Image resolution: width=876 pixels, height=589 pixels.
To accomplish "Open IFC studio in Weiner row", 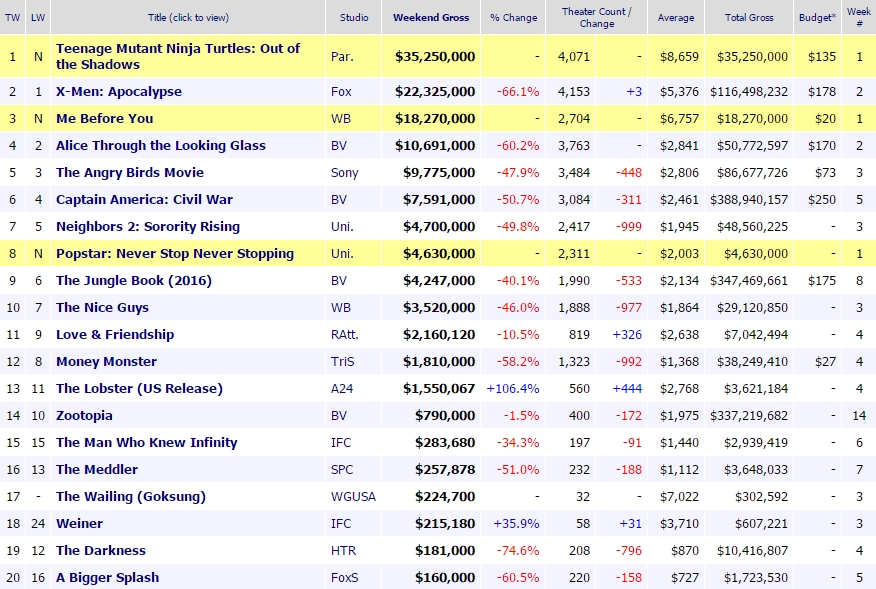I will click(x=340, y=524).
